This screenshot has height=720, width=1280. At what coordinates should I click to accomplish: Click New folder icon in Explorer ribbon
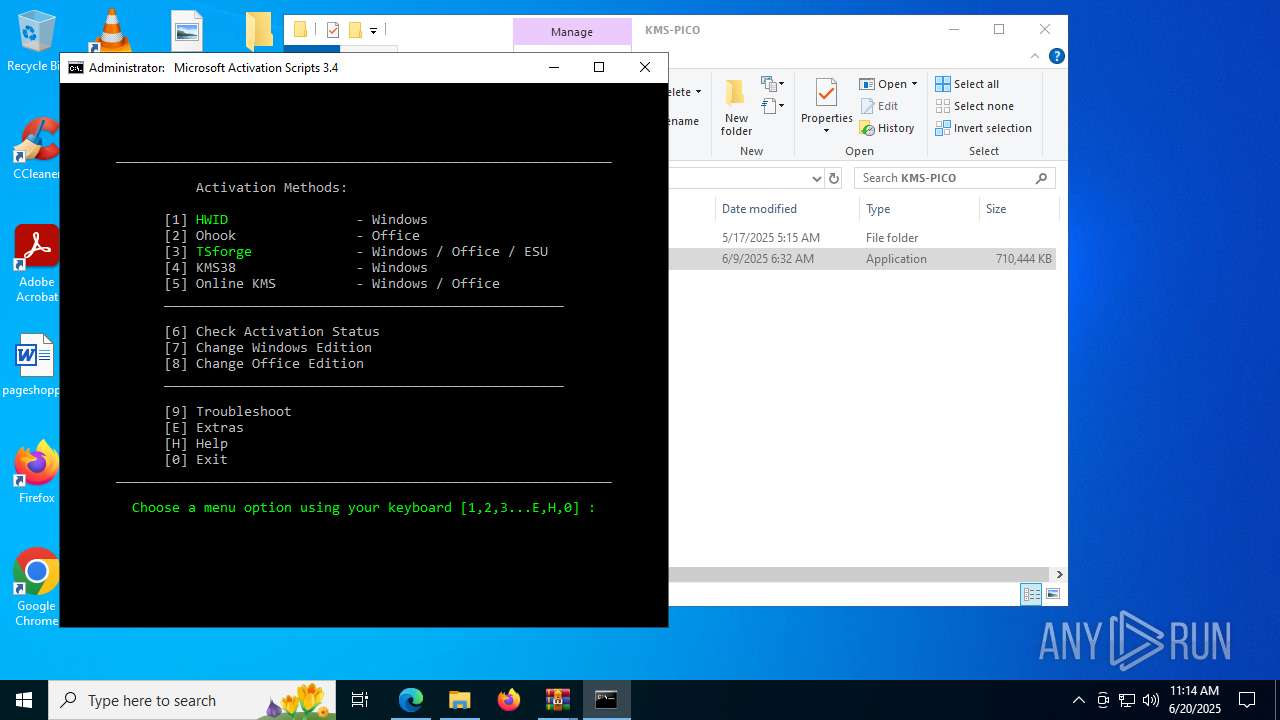pyautogui.click(x=735, y=107)
